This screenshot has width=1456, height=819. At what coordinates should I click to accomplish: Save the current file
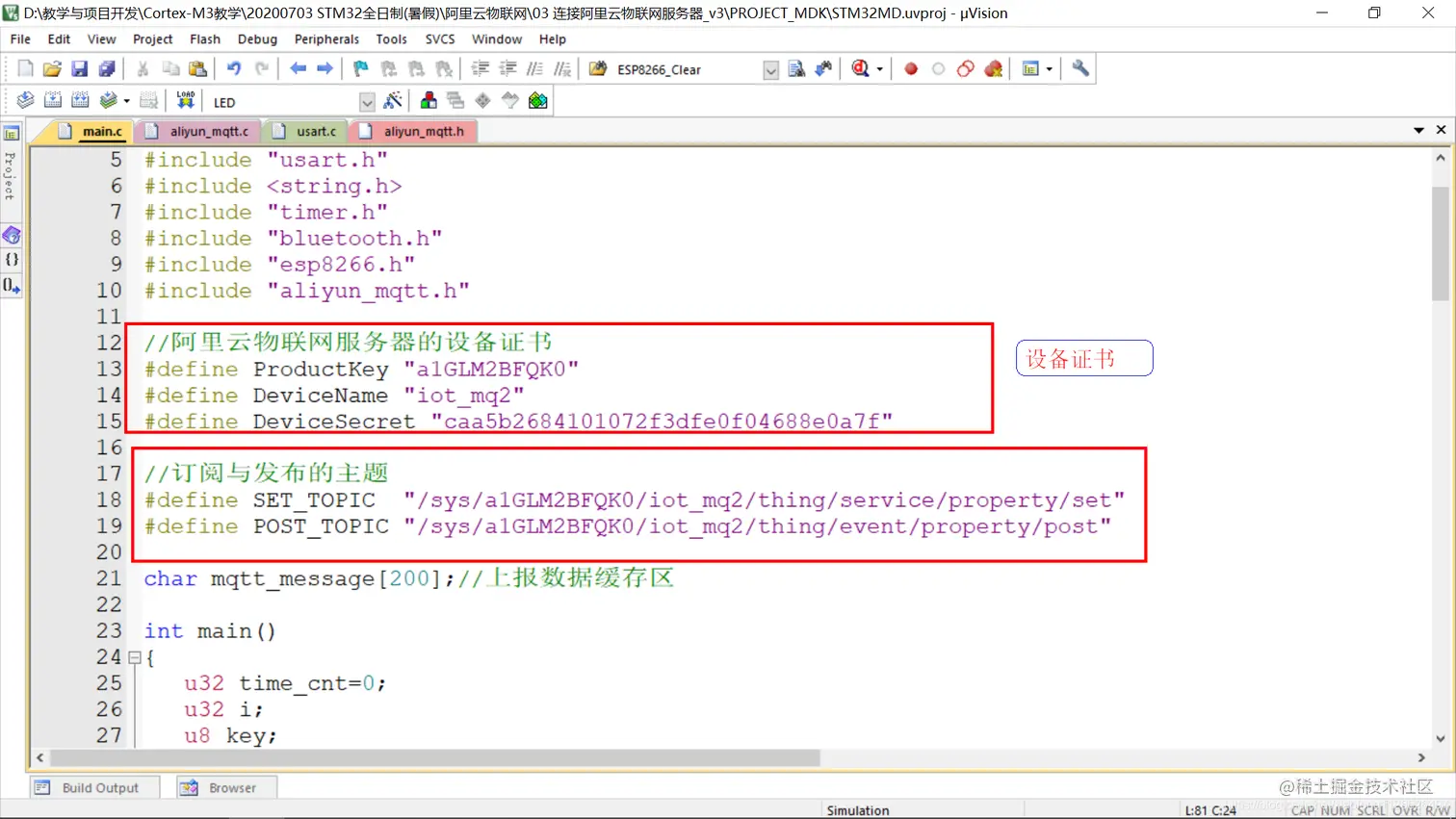80,68
